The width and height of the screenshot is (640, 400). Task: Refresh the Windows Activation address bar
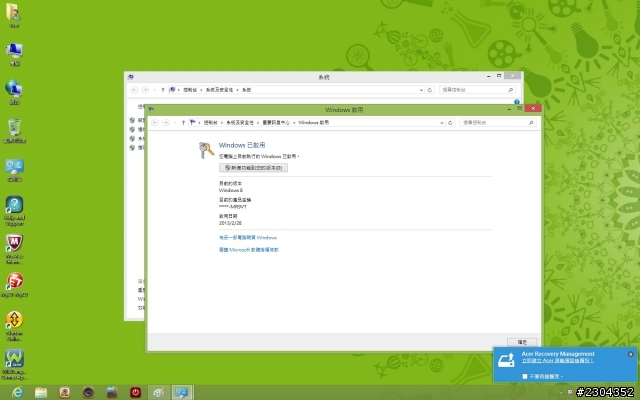(450, 122)
